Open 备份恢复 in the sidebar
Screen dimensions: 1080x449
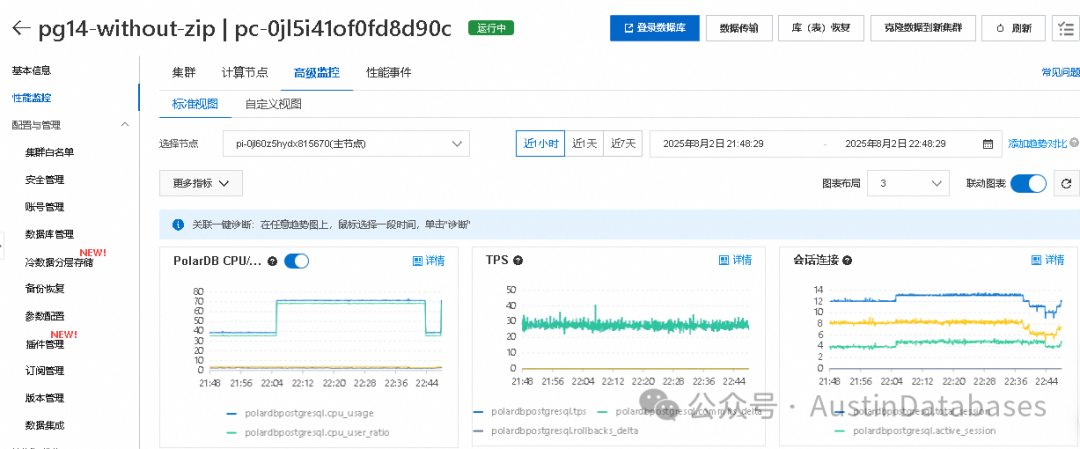click(x=44, y=289)
